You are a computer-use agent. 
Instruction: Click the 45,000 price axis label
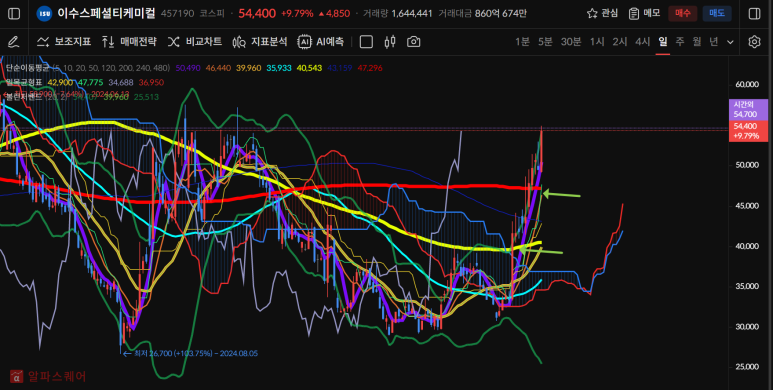point(747,206)
